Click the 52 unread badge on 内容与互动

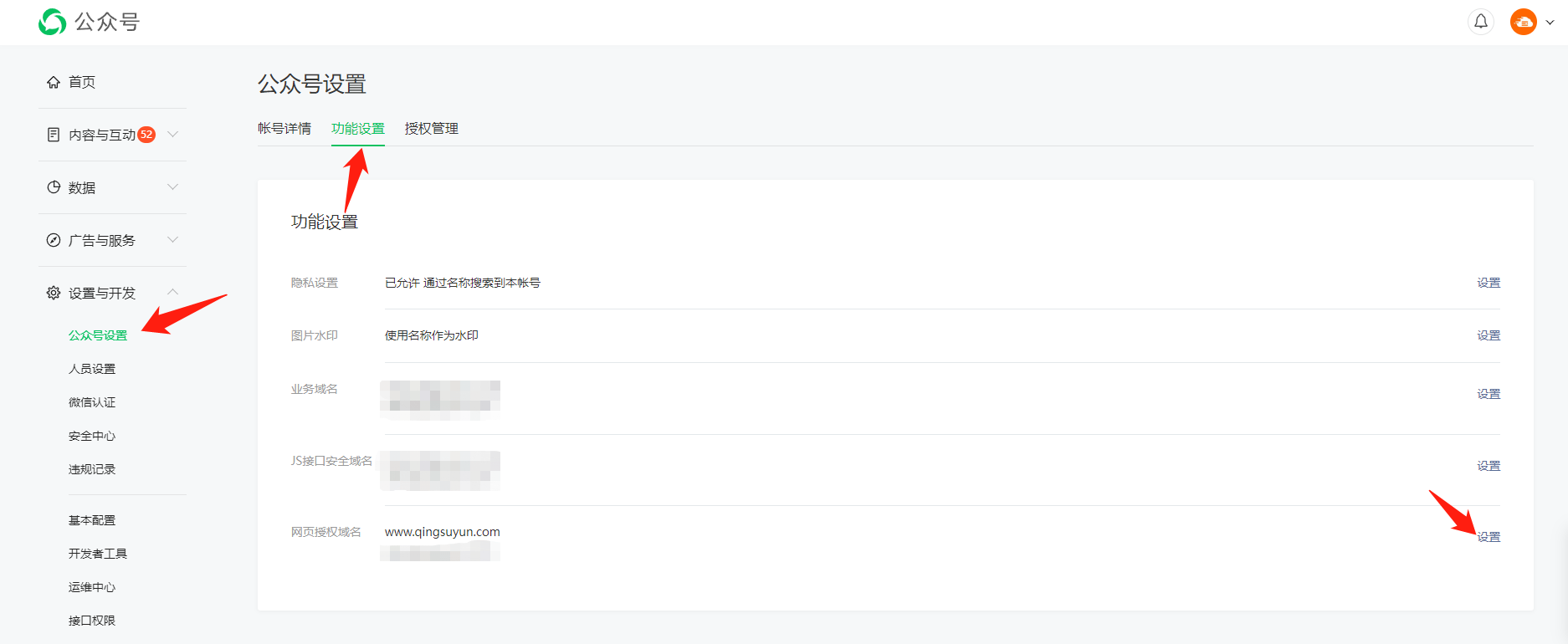(x=146, y=135)
